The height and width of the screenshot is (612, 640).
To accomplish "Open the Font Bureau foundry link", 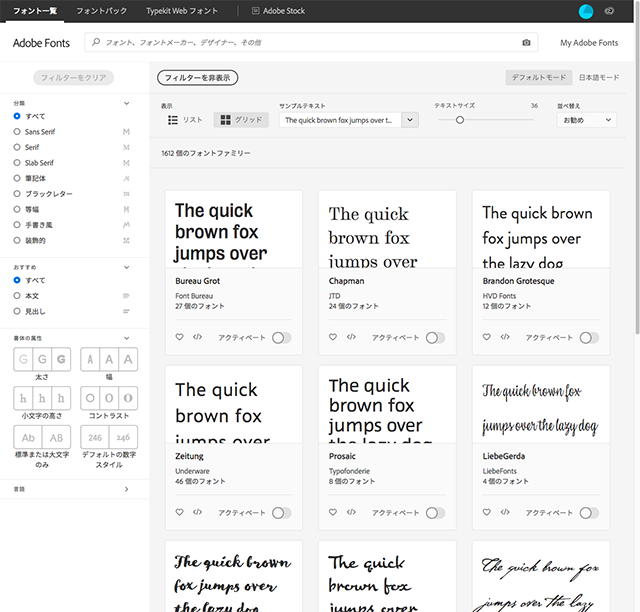I will [x=194, y=296].
